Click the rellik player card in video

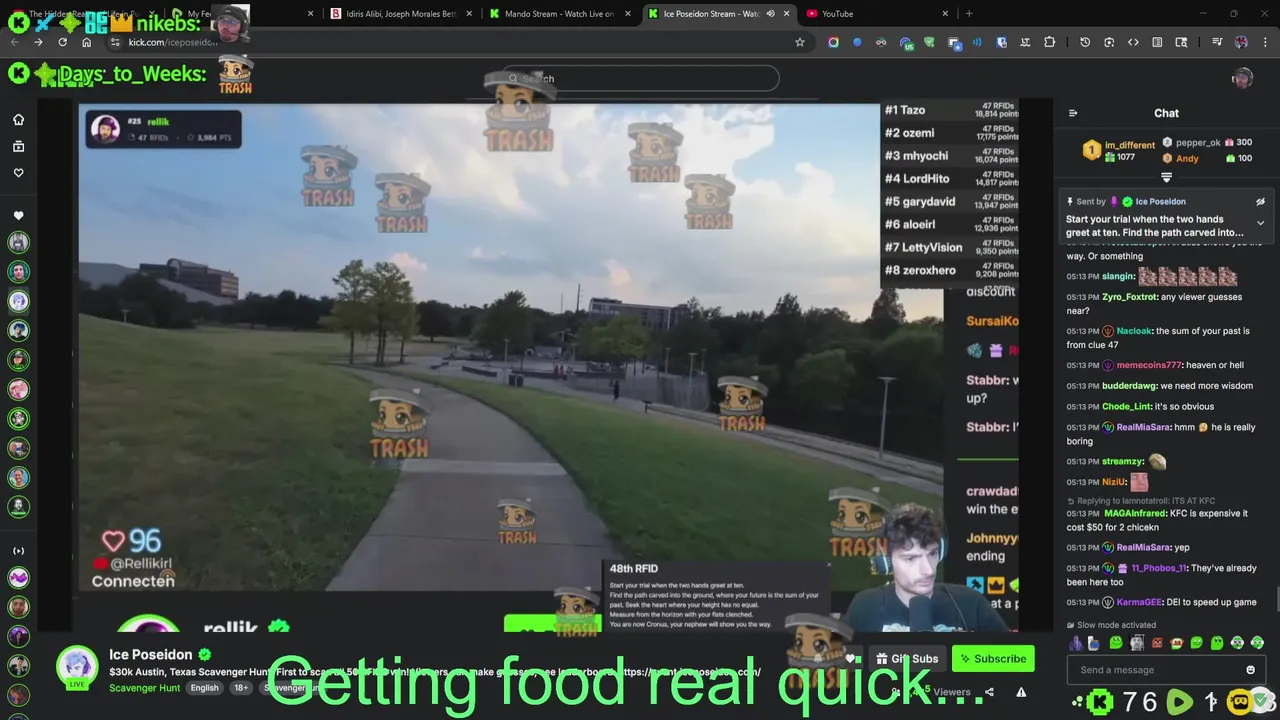(x=163, y=129)
